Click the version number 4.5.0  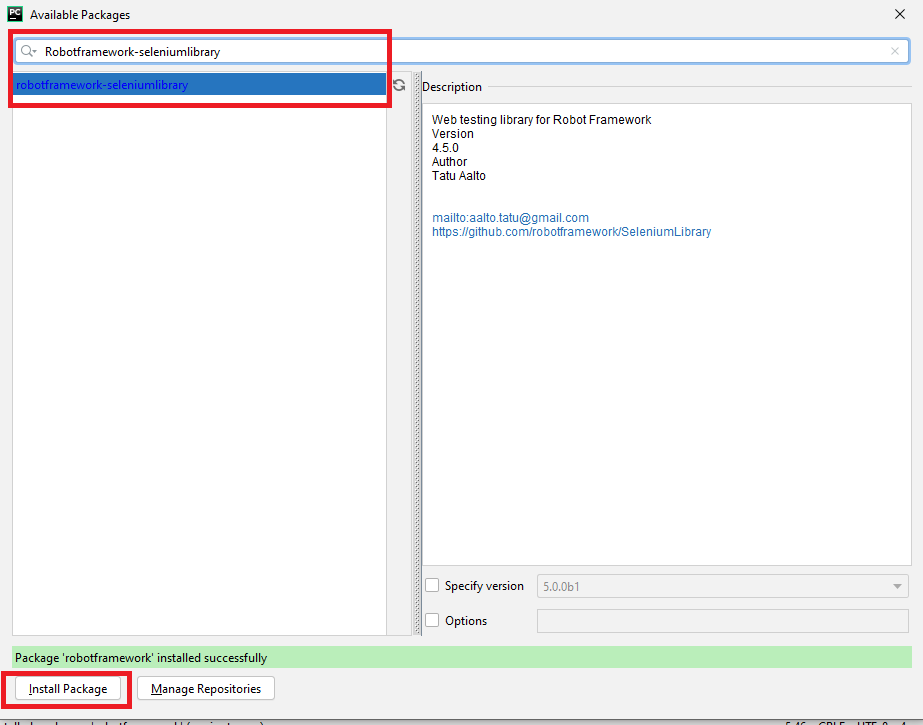445,148
